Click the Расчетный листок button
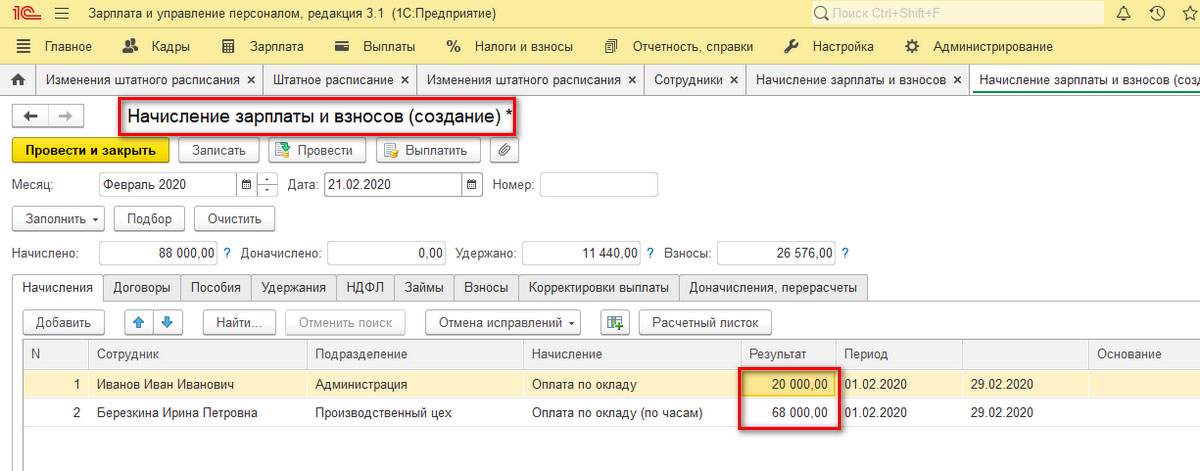 (705, 322)
